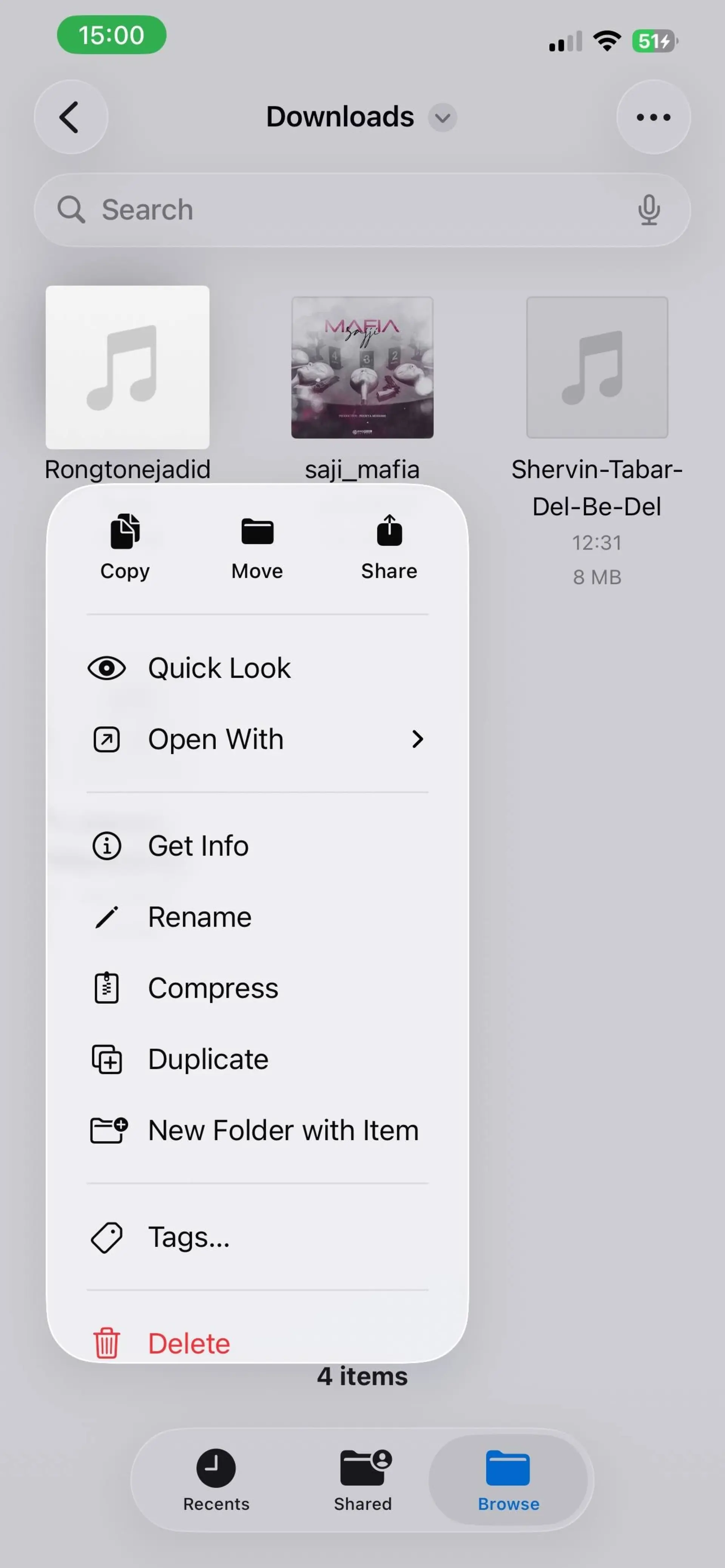The height and width of the screenshot is (1568, 725).
Task: Go back using the back chevron
Action: [71, 117]
